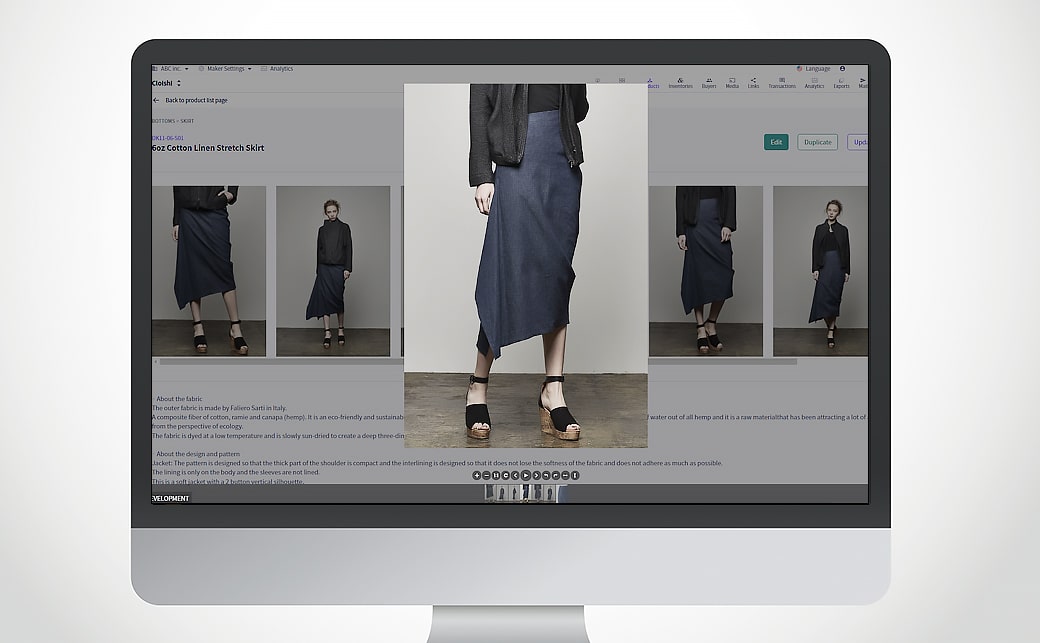Image resolution: width=1040 pixels, height=643 pixels.
Task: Open the Language selector
Action: [x=813, y=68]
